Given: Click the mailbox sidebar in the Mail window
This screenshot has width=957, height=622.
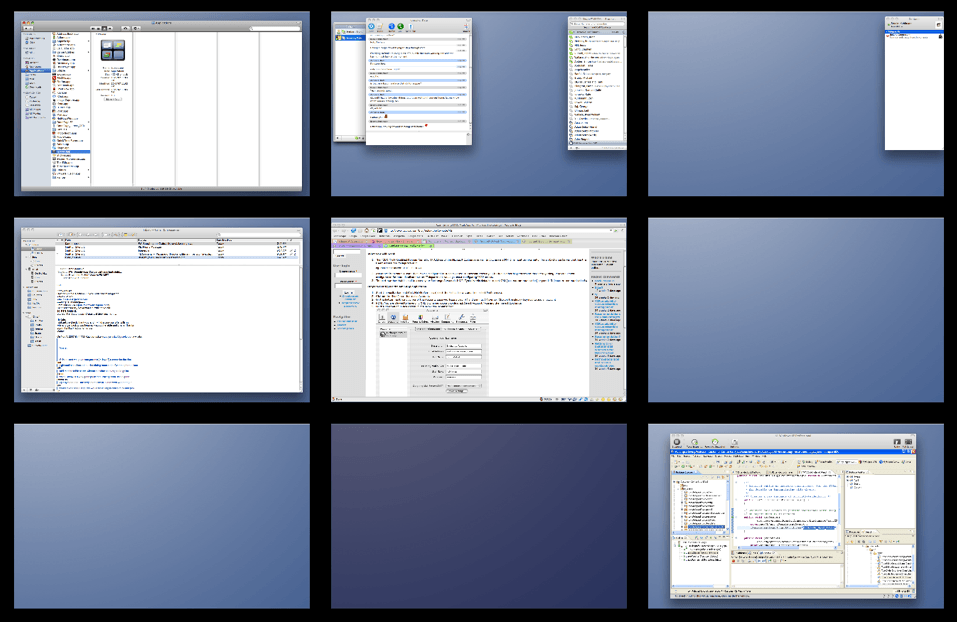Looking at the screenshot, I should pos(36,310).
